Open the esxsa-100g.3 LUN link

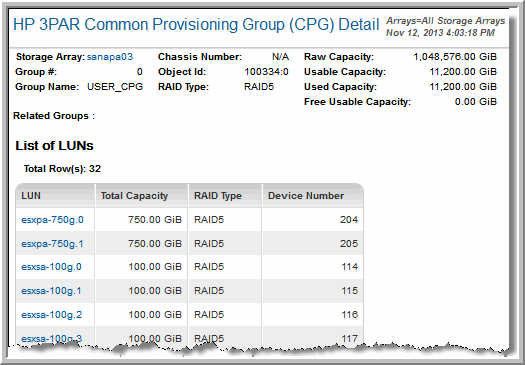pos(52,339)
